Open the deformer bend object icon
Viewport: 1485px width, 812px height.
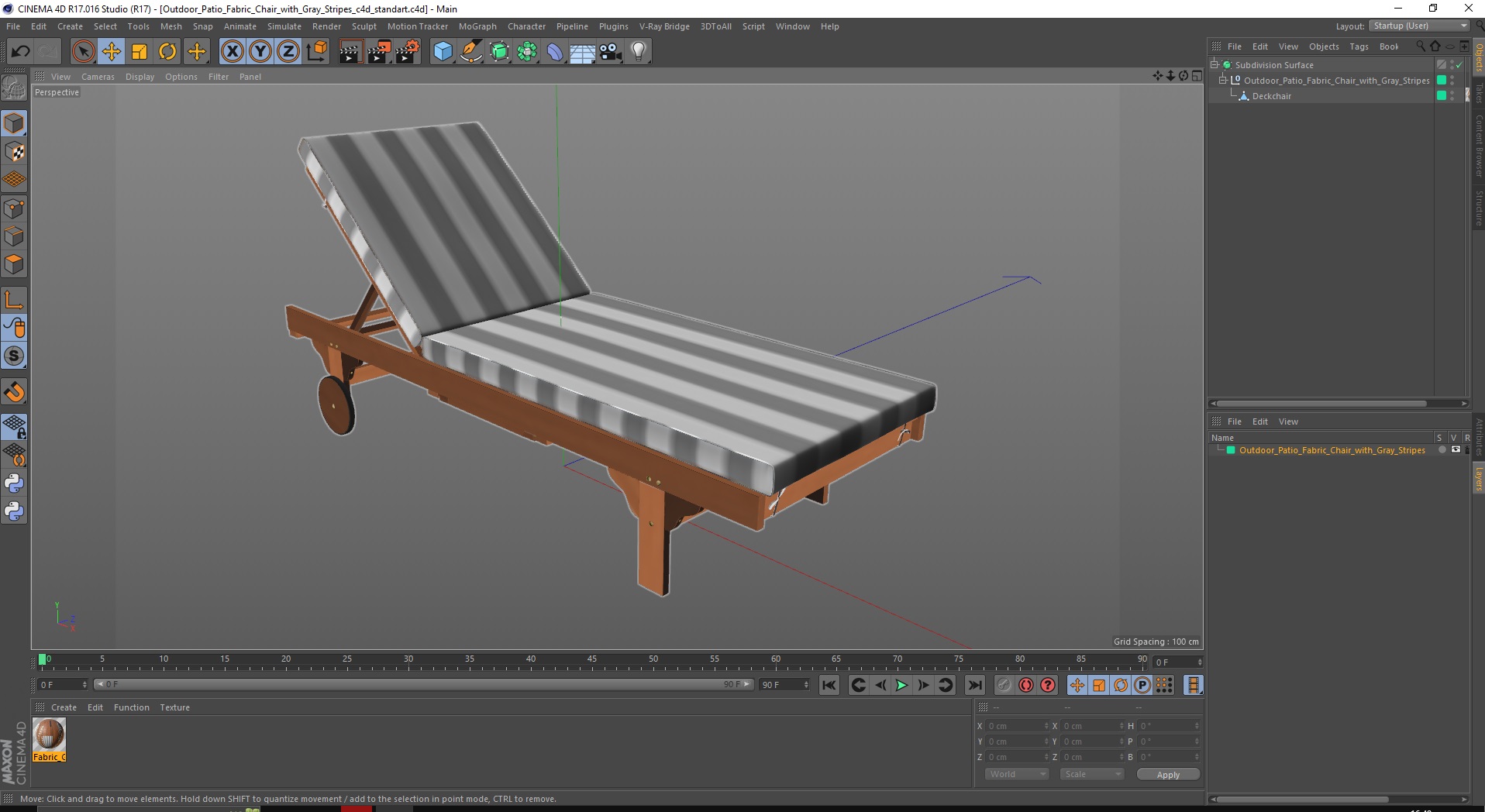tap(555, 52)
